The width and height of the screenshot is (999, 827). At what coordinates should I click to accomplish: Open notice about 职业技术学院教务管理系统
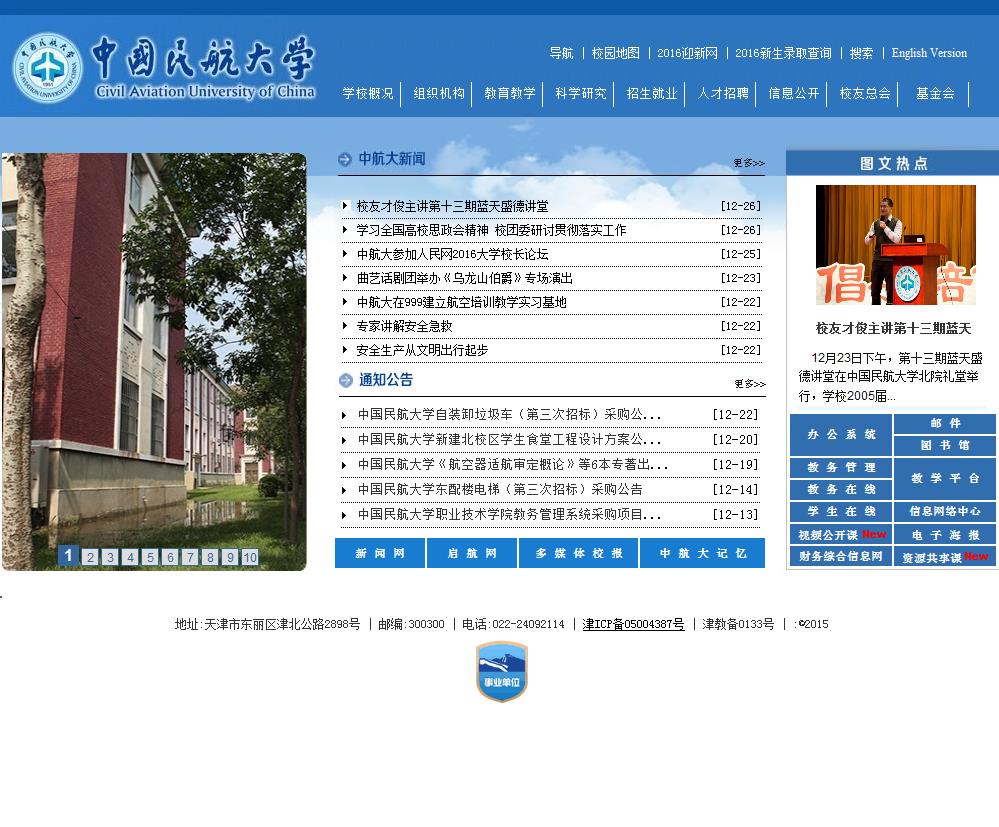(x=509, y=514)
